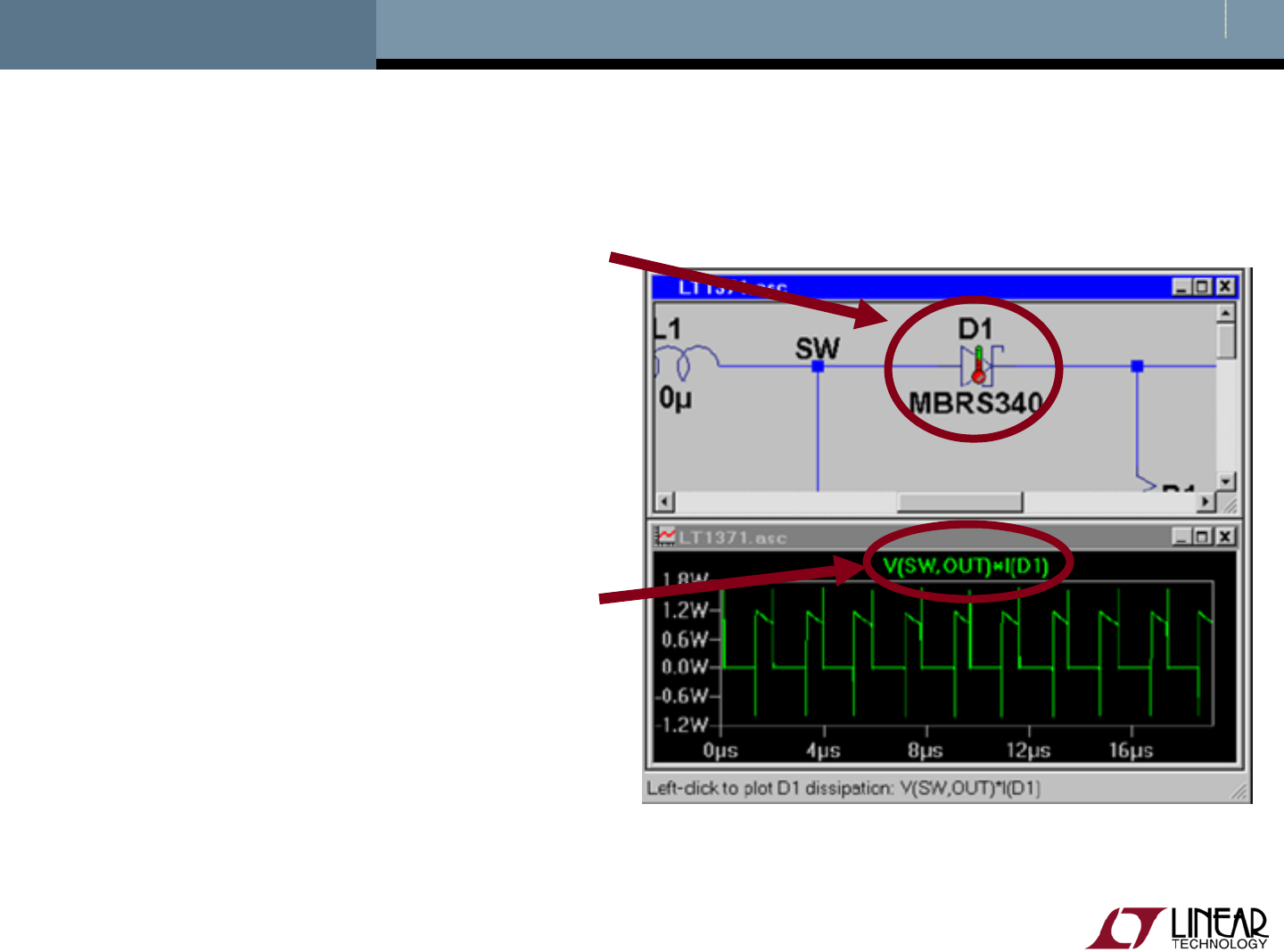Click the 0.0W vertical axis label
This screenshot has width=1284, height=952.
[685, 667]
